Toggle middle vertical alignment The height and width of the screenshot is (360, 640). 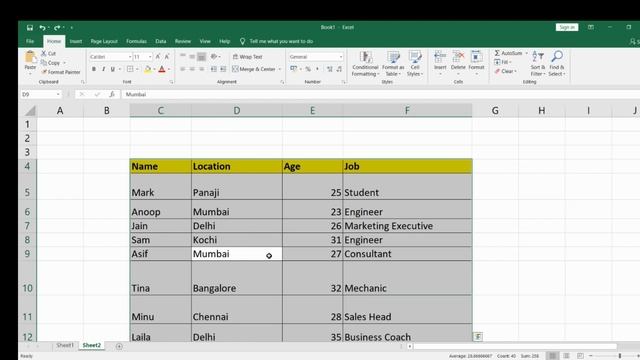click(x=192, y=57)
